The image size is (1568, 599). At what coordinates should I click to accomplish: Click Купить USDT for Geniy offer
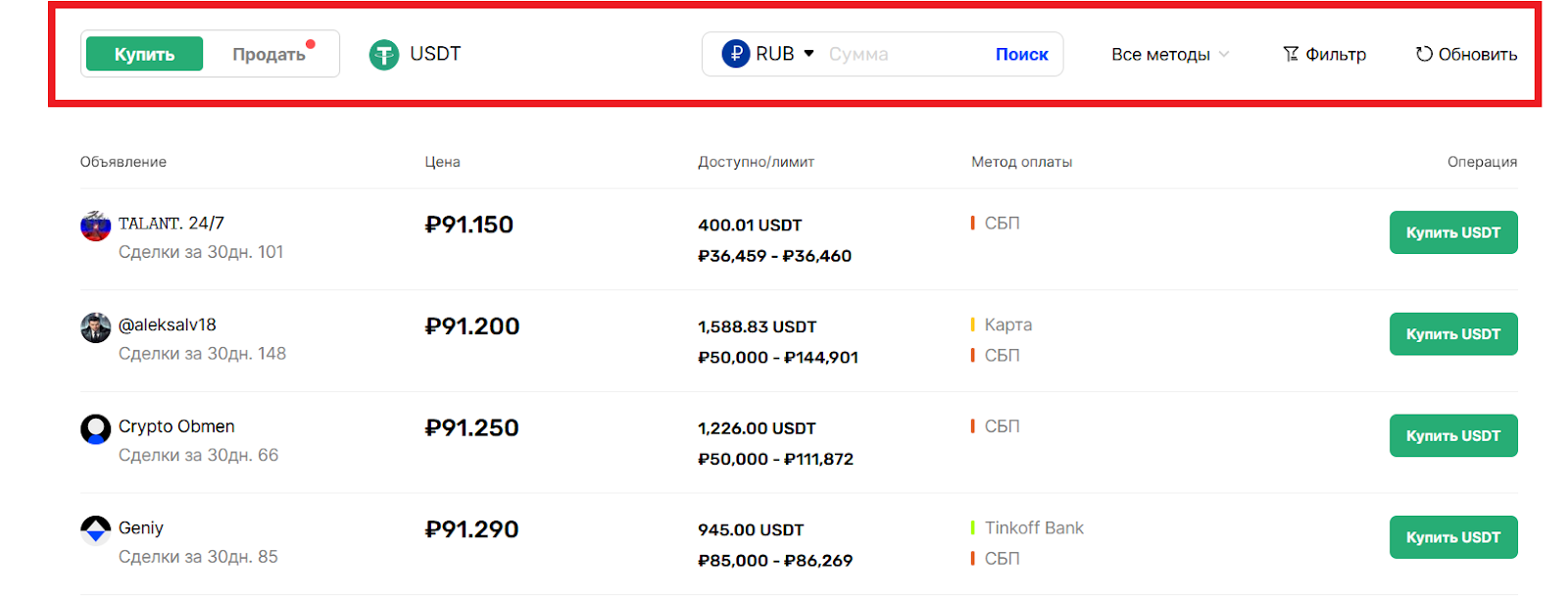point(1452,537)
